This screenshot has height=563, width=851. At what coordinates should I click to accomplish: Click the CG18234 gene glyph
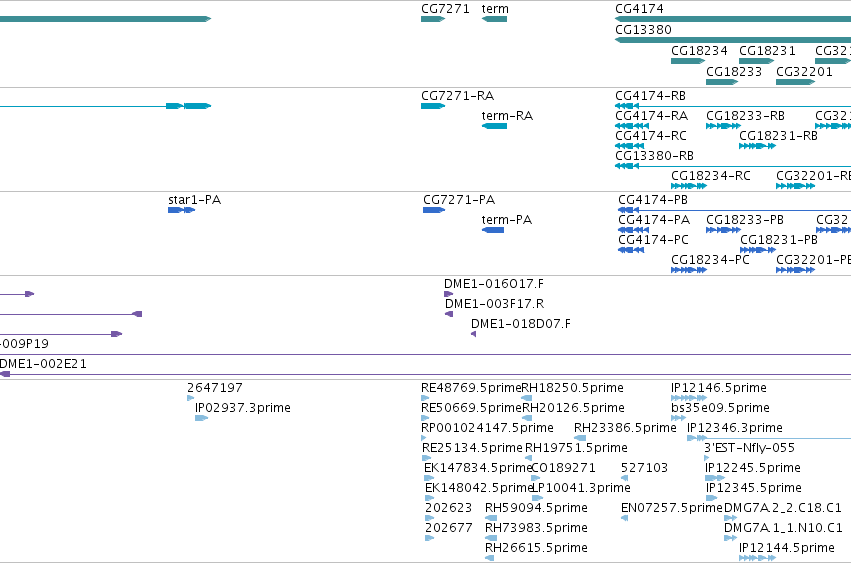pos(688,61)
